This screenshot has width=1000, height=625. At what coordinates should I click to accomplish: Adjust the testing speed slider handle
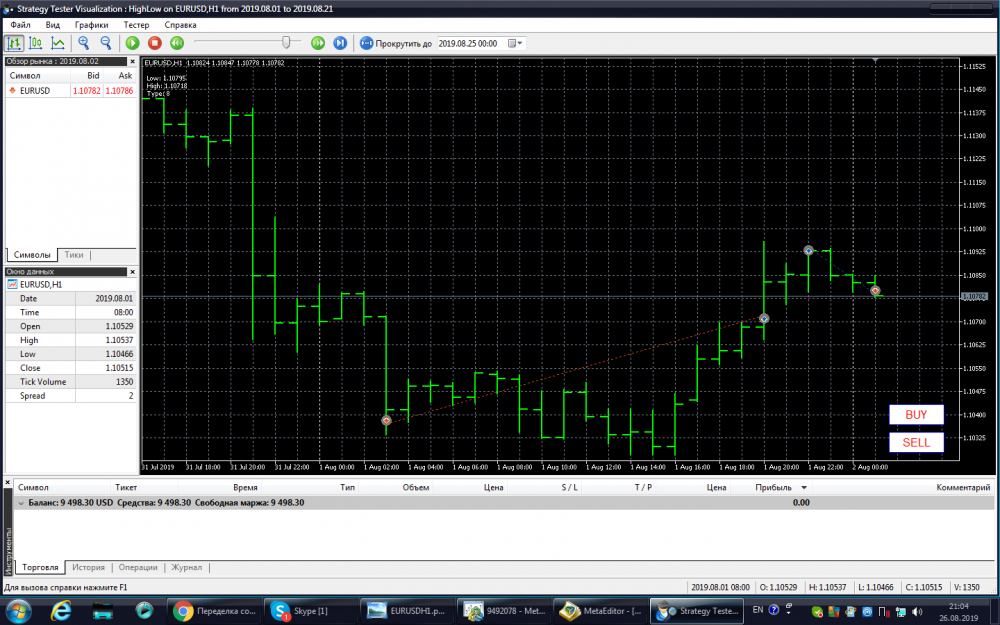coord(286,42)
